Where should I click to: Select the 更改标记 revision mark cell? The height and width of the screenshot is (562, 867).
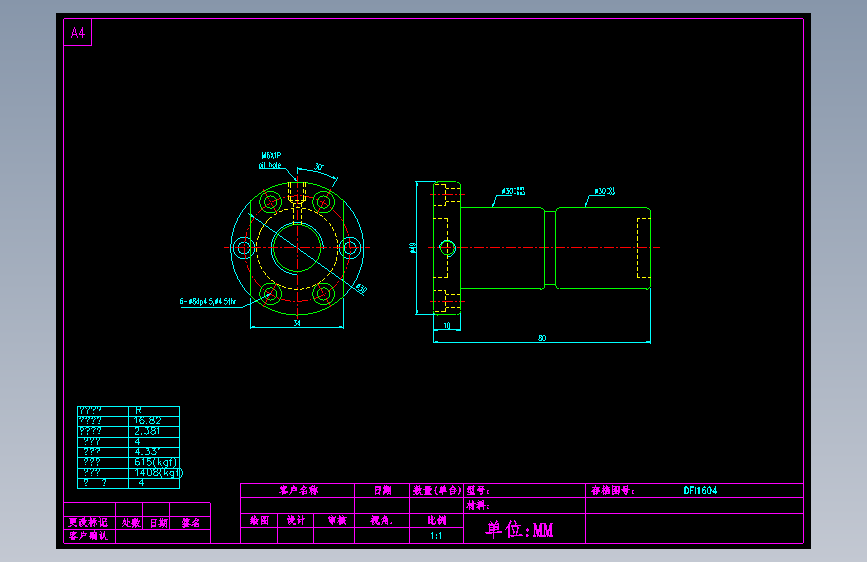click(88, 522)
